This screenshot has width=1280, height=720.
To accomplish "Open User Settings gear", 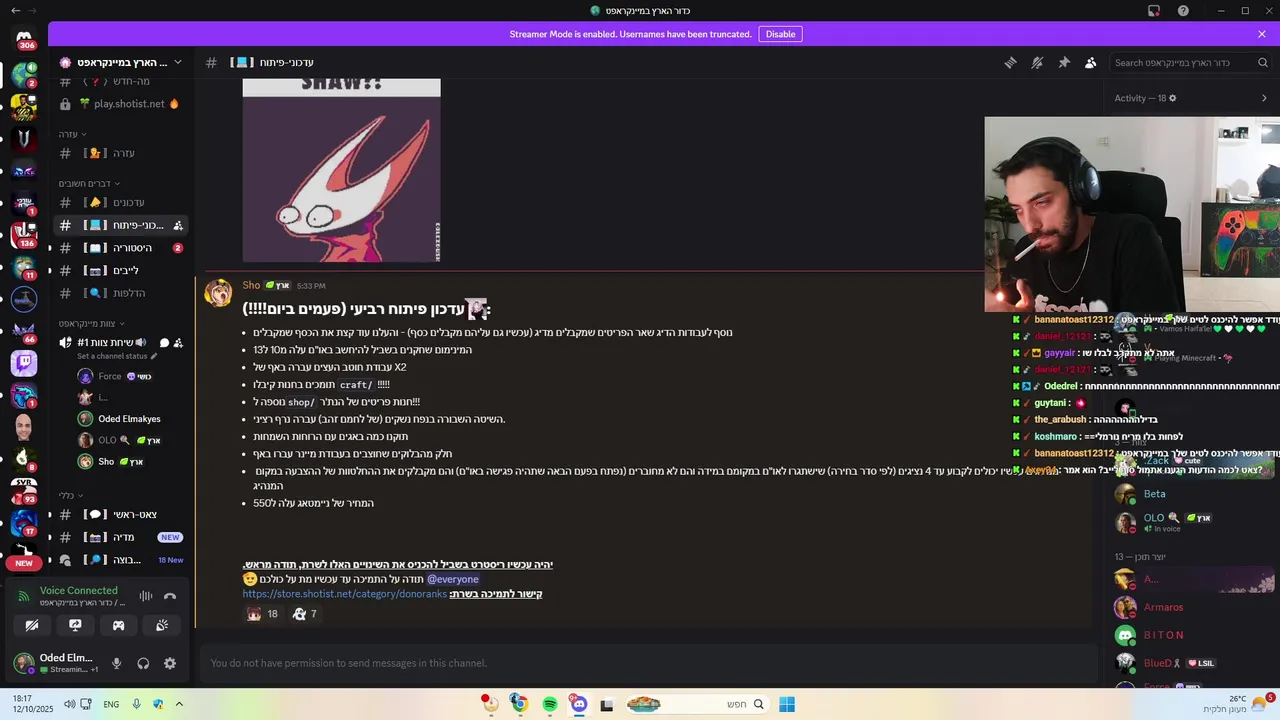I will pos(170,663).
